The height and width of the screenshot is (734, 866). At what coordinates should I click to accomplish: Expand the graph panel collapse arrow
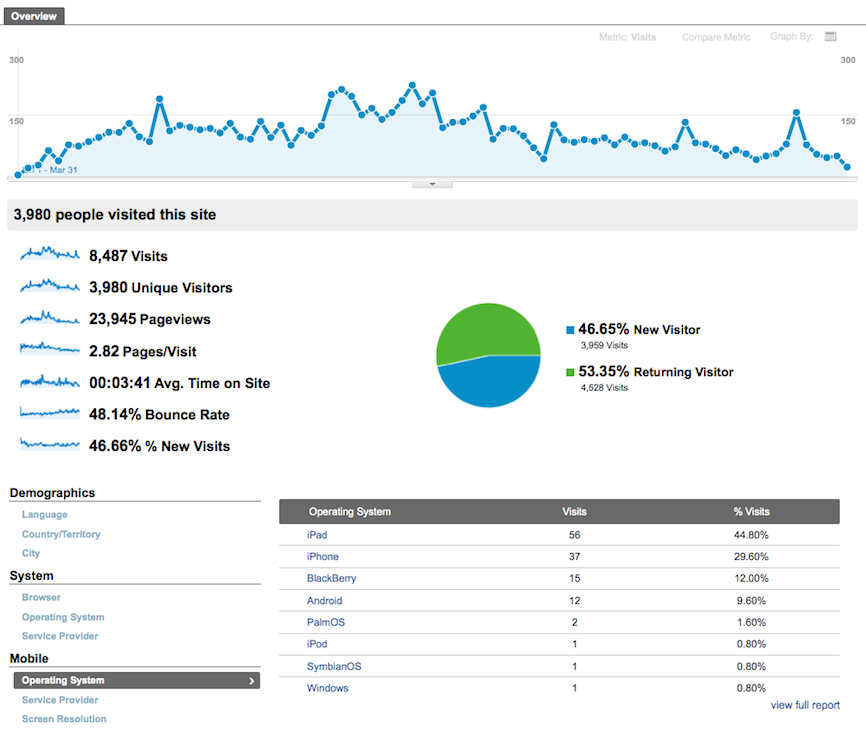pos(432,184)
